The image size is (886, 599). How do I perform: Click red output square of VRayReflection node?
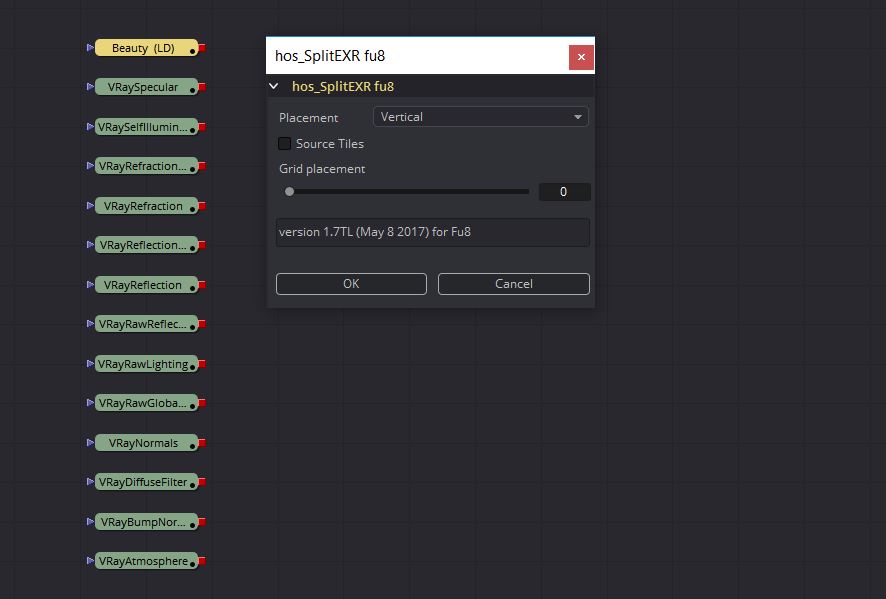pos(202,285)
